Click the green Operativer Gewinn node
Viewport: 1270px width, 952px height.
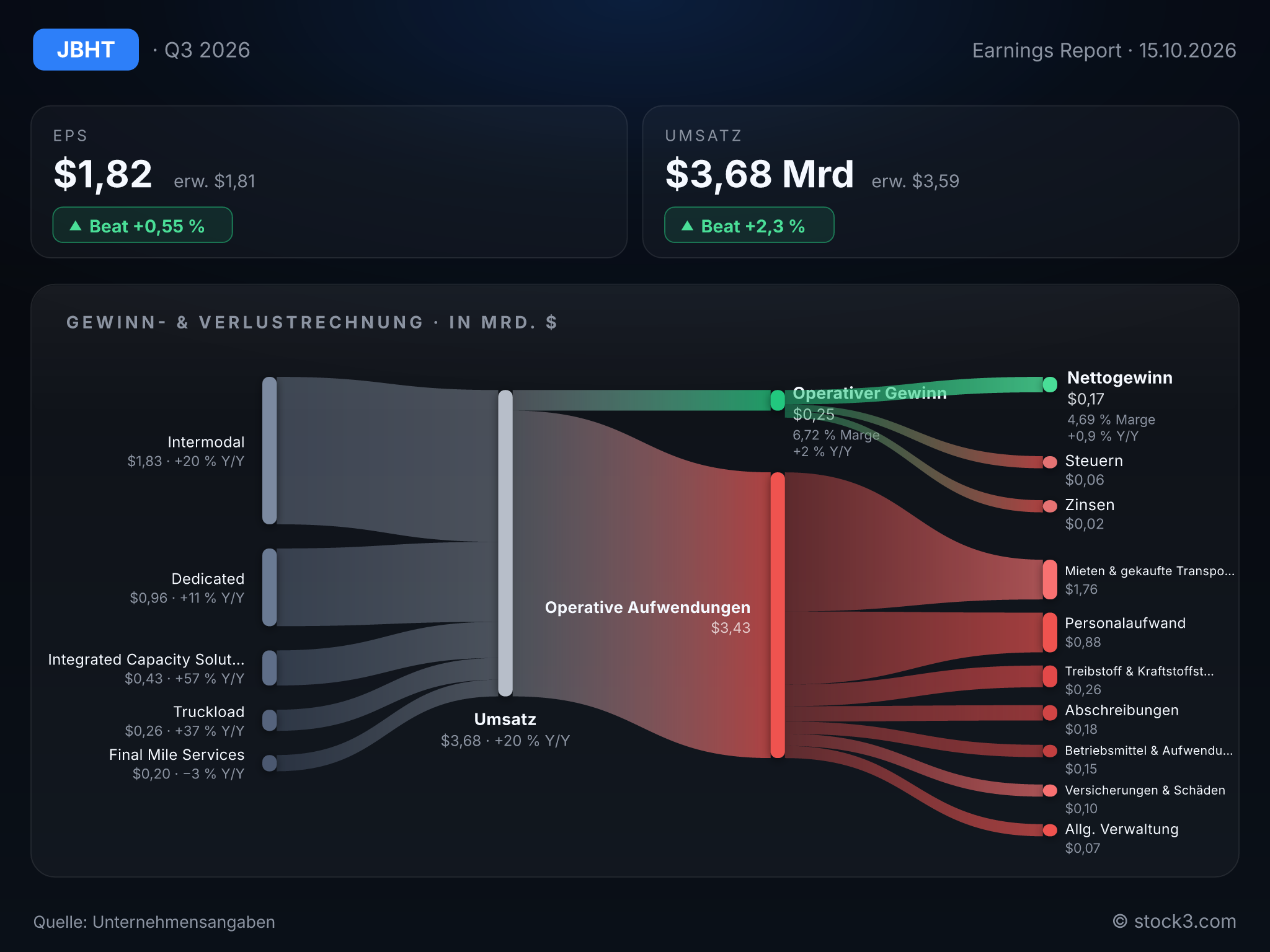coord(778,400)
